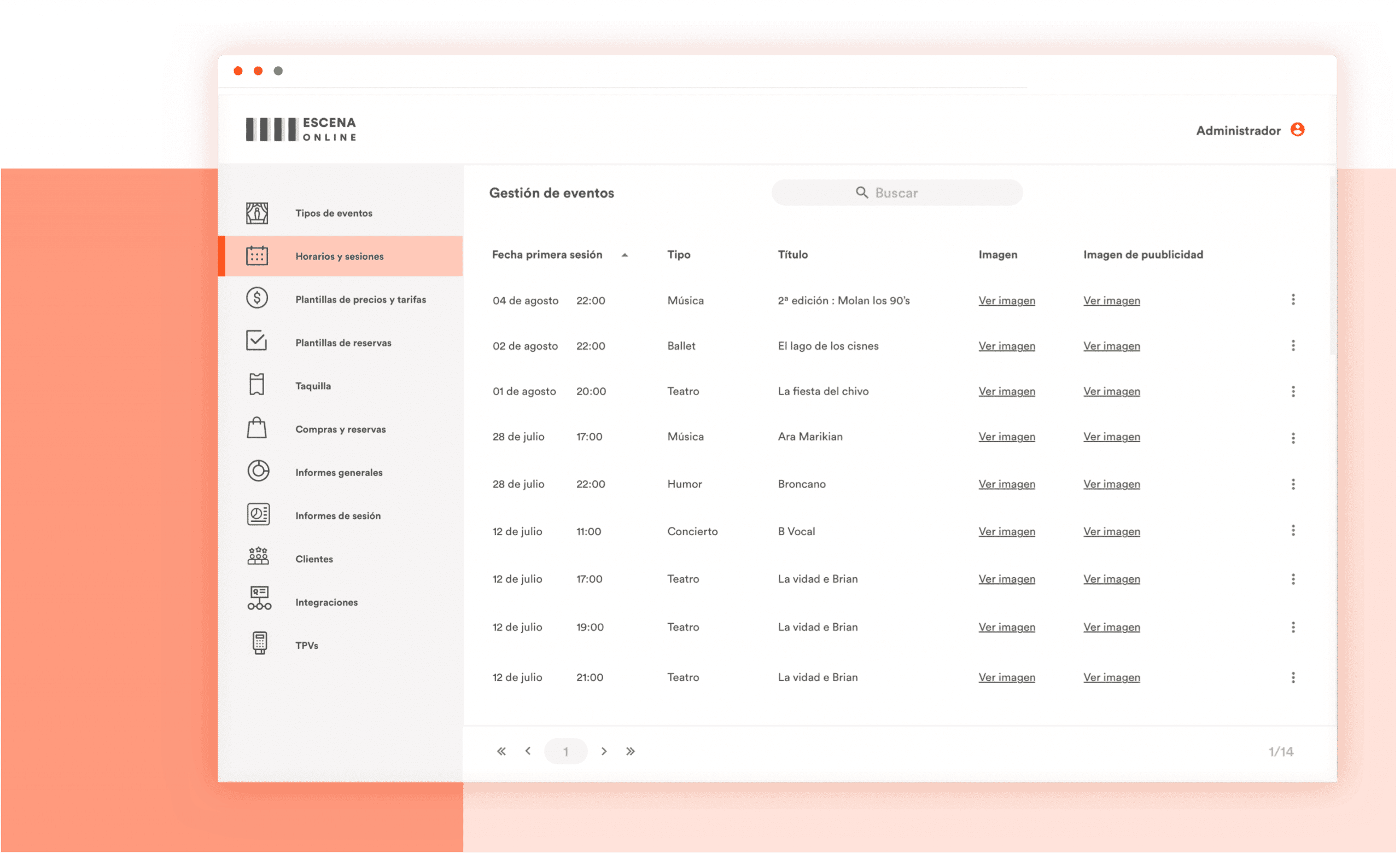This screenshot has width=1400, height=853.
Task: Click the Taquilla ticket icon
Action: click(x=257, y=385)
